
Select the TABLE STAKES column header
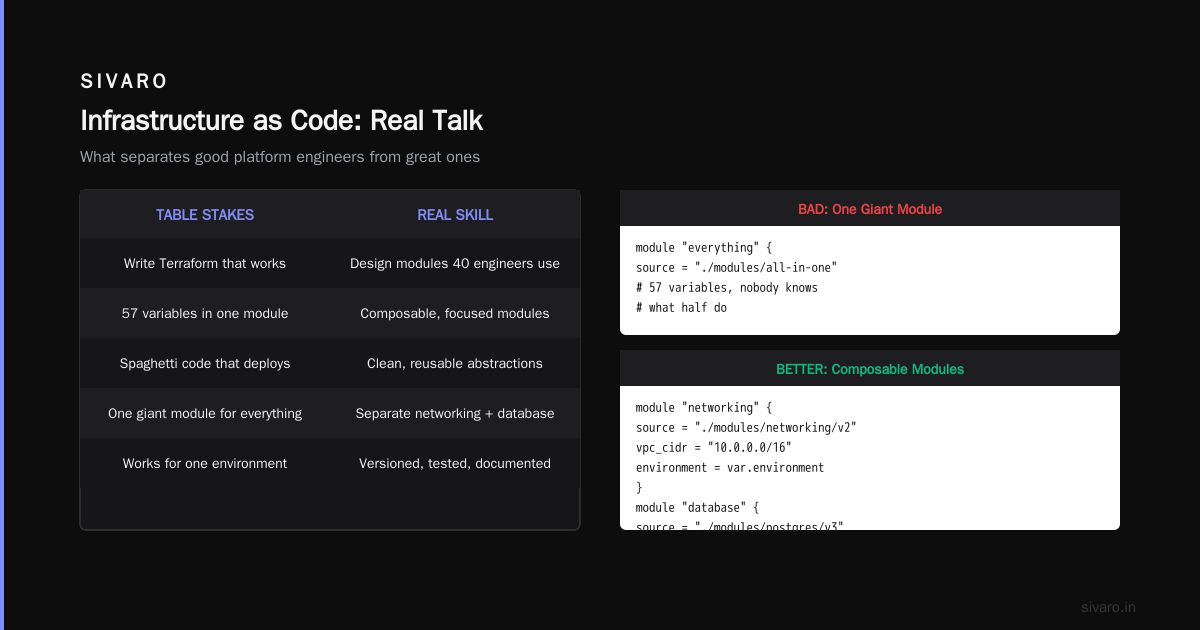(x=205, y=215)
